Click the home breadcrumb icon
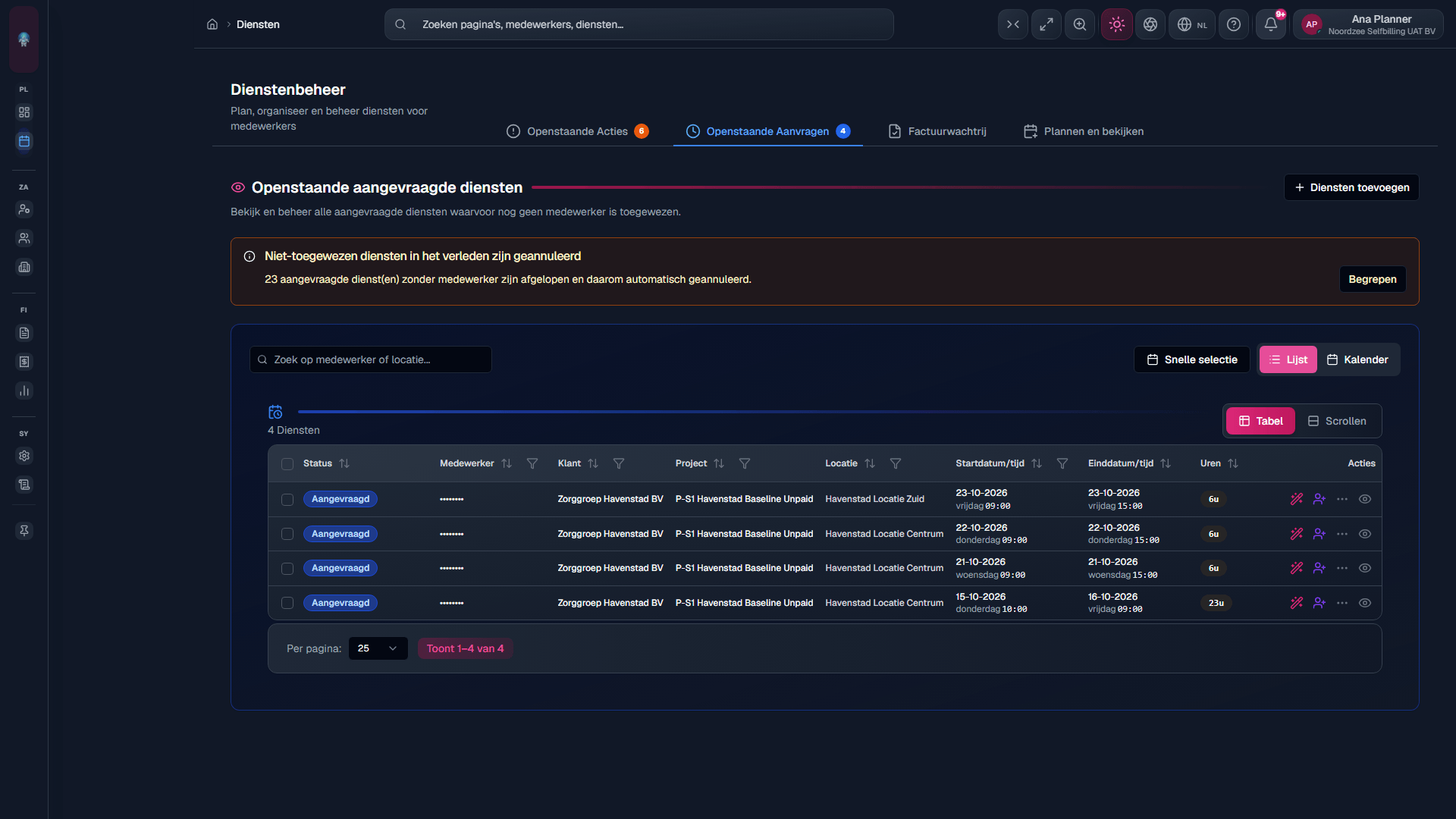The image size is (1456, 819). coord(212,24)
